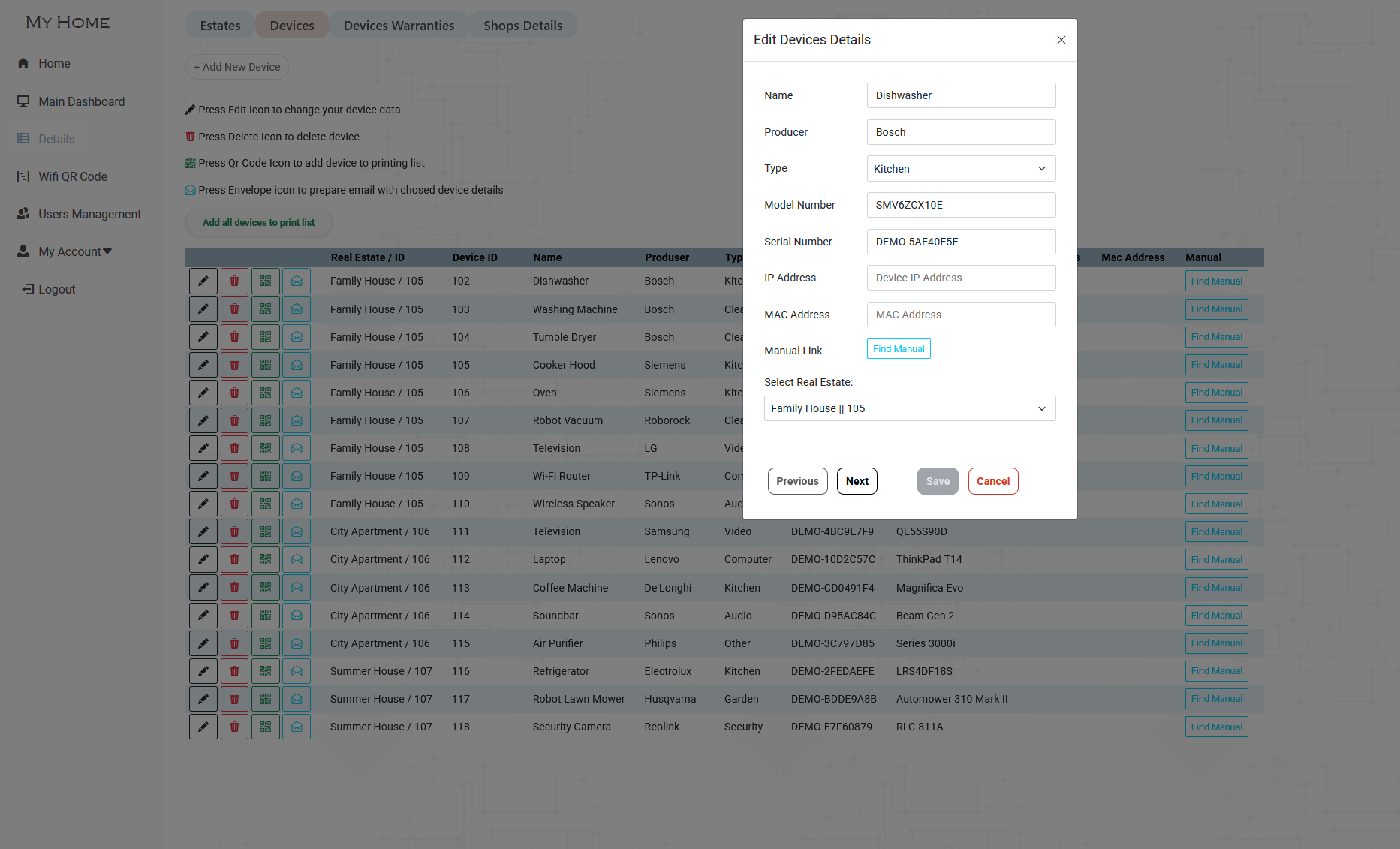Click Add New Device button
1400x849 pixels.
point(237,67)
